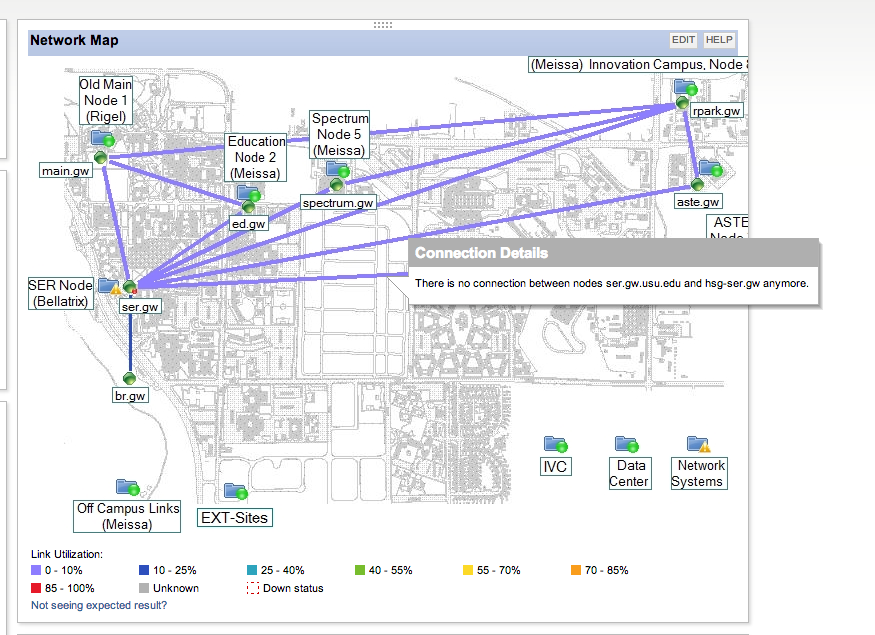
Task: Open the 'Not seeing expected result?' link
Action: [x=99, y=605]
